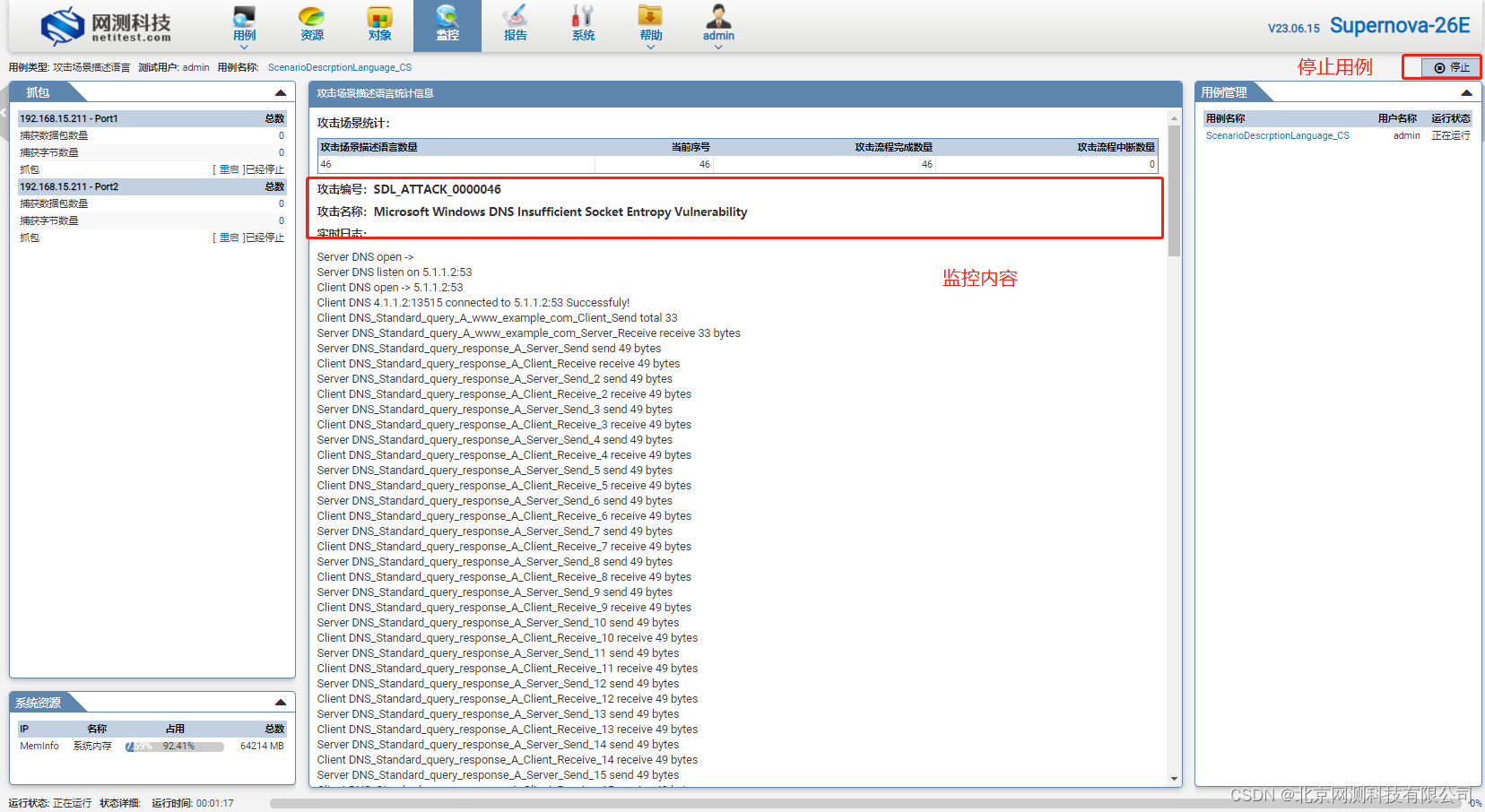This screenshot has width=1485, height=812.
Task: Click the 攻击场景描述语言数量 column header
Action: pyautogui.click(x=369, y=147)
